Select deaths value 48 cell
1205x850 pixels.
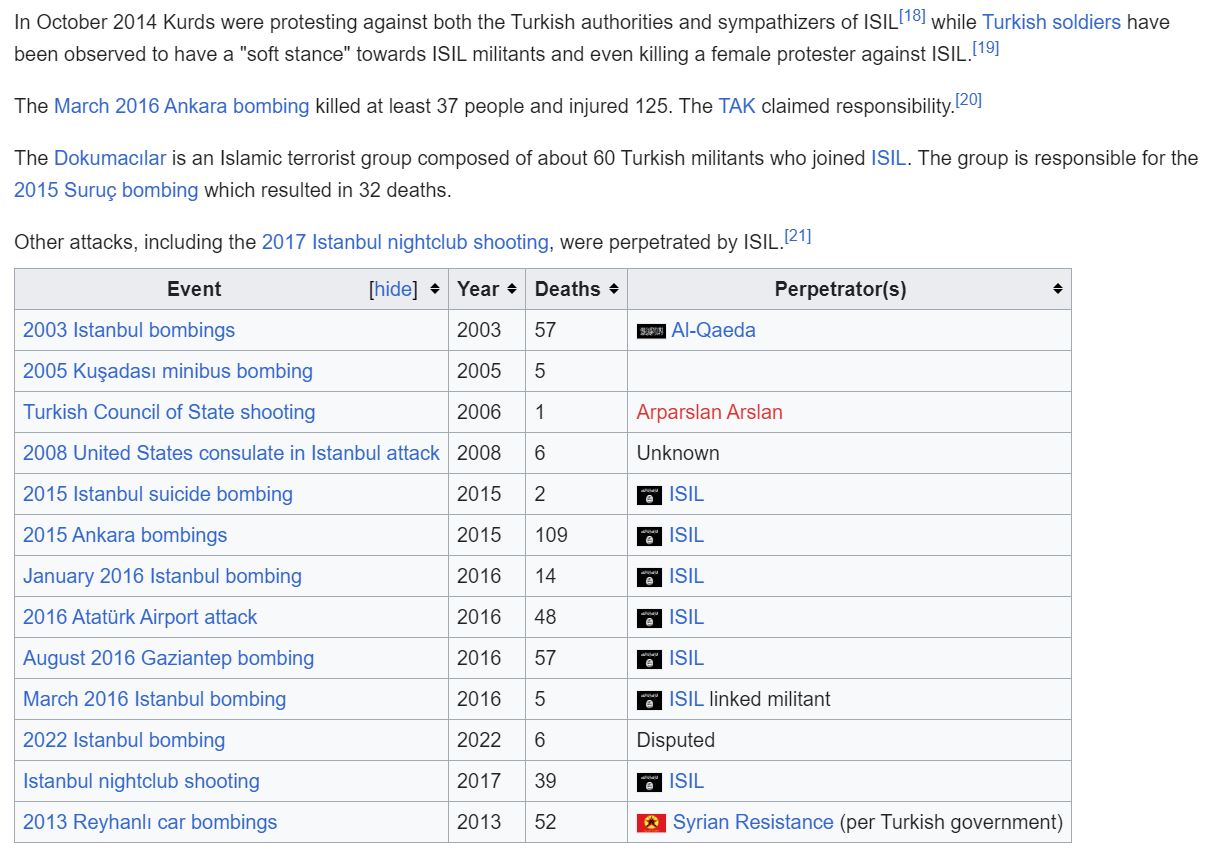click(576, 617)
